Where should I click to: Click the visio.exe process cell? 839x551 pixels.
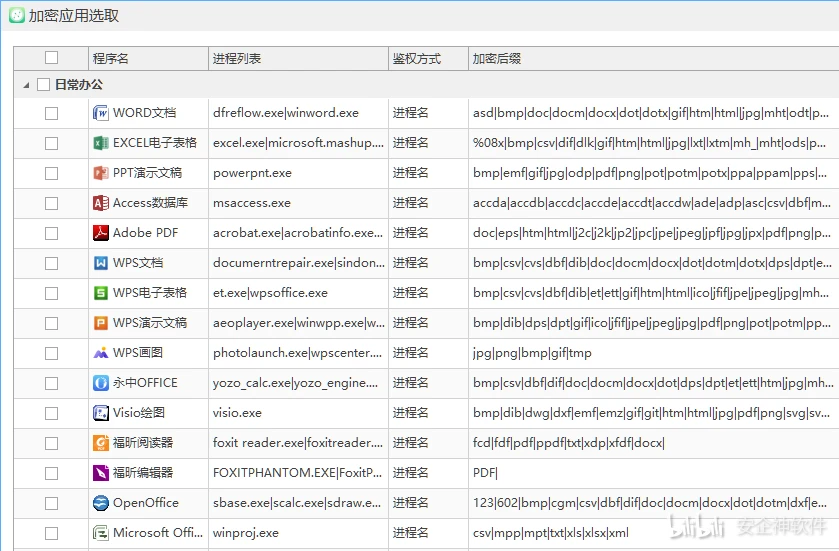pos(298,412)
